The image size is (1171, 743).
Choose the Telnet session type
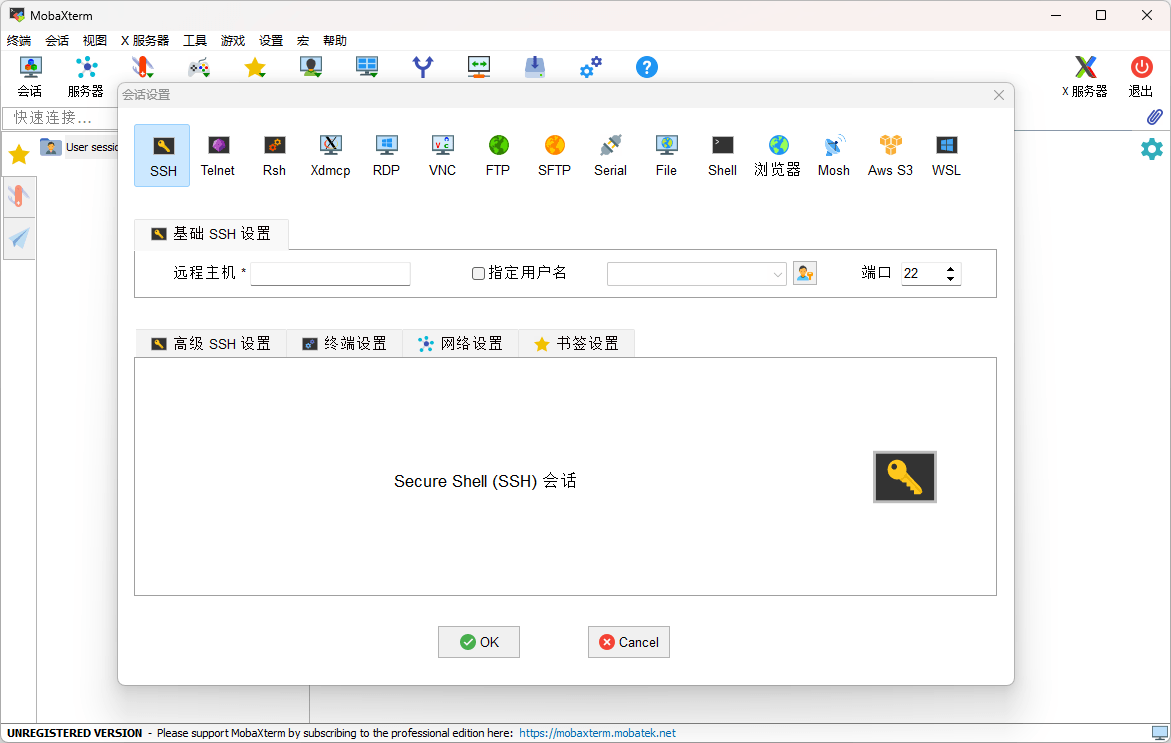click(218, 155)
